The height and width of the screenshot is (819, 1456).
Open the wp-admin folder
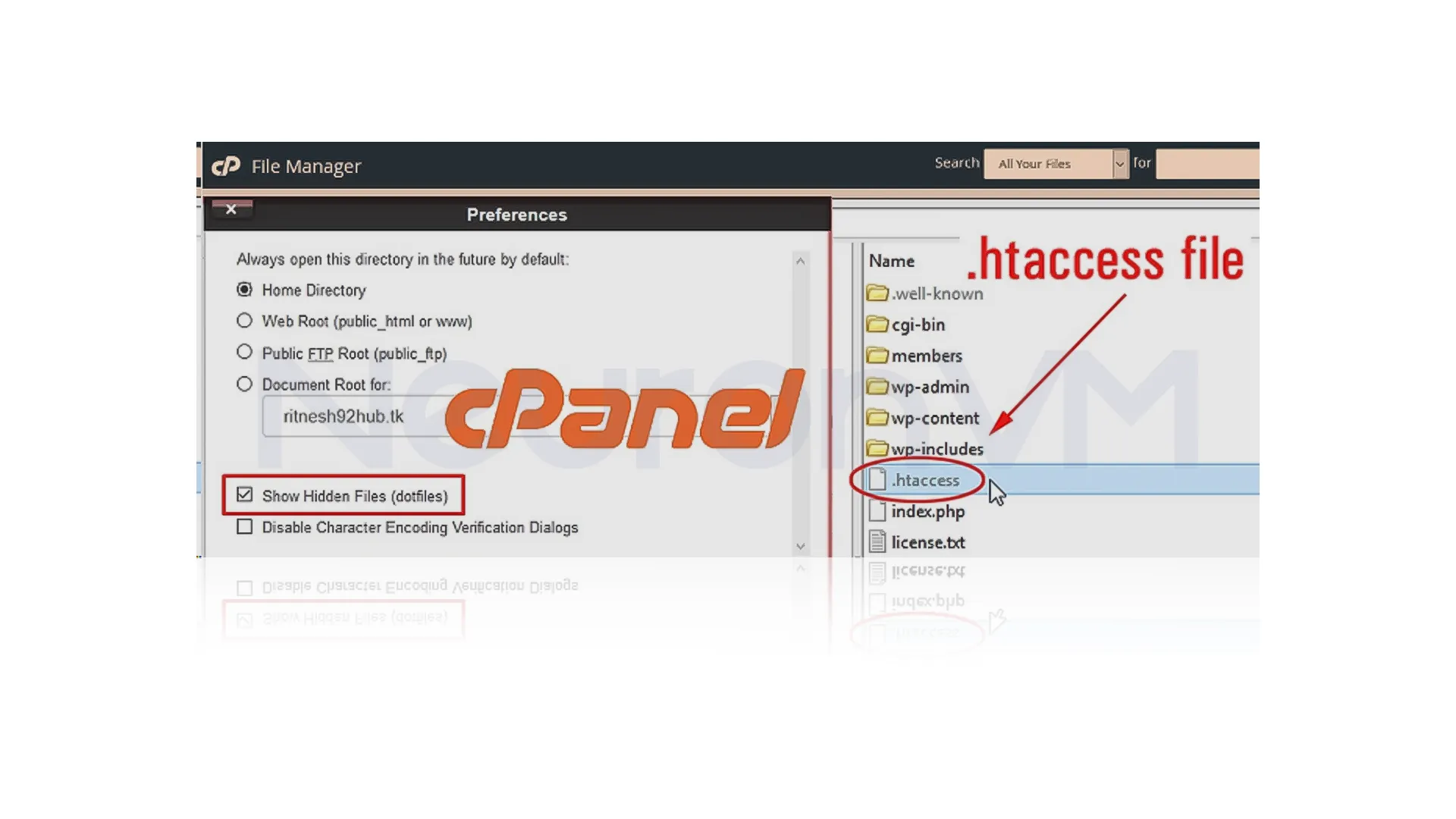929,387
